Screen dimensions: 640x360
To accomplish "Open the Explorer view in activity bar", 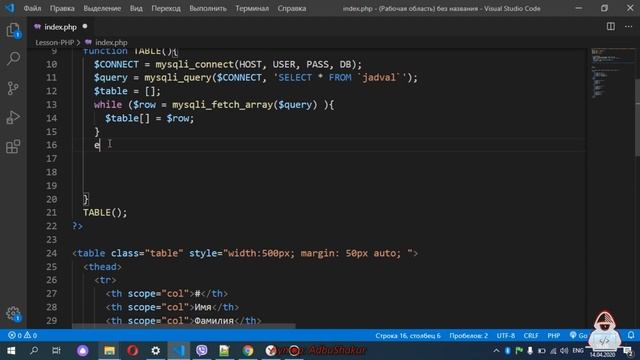I will pos(13,30).
